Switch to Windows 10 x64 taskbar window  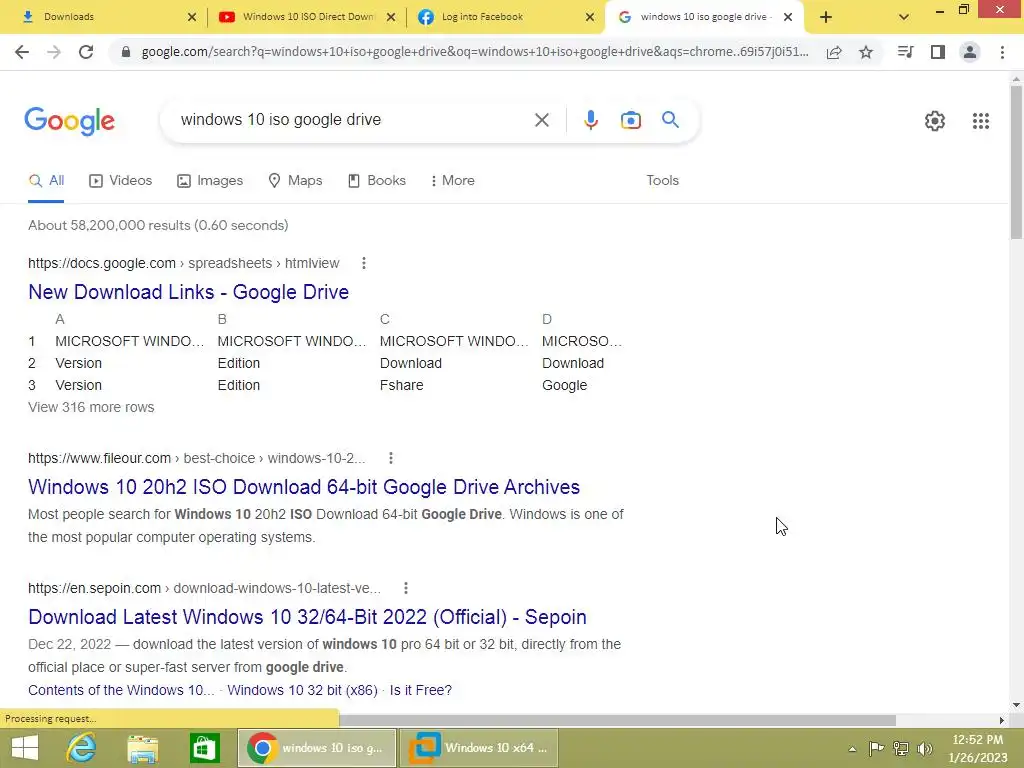[479, 748]
